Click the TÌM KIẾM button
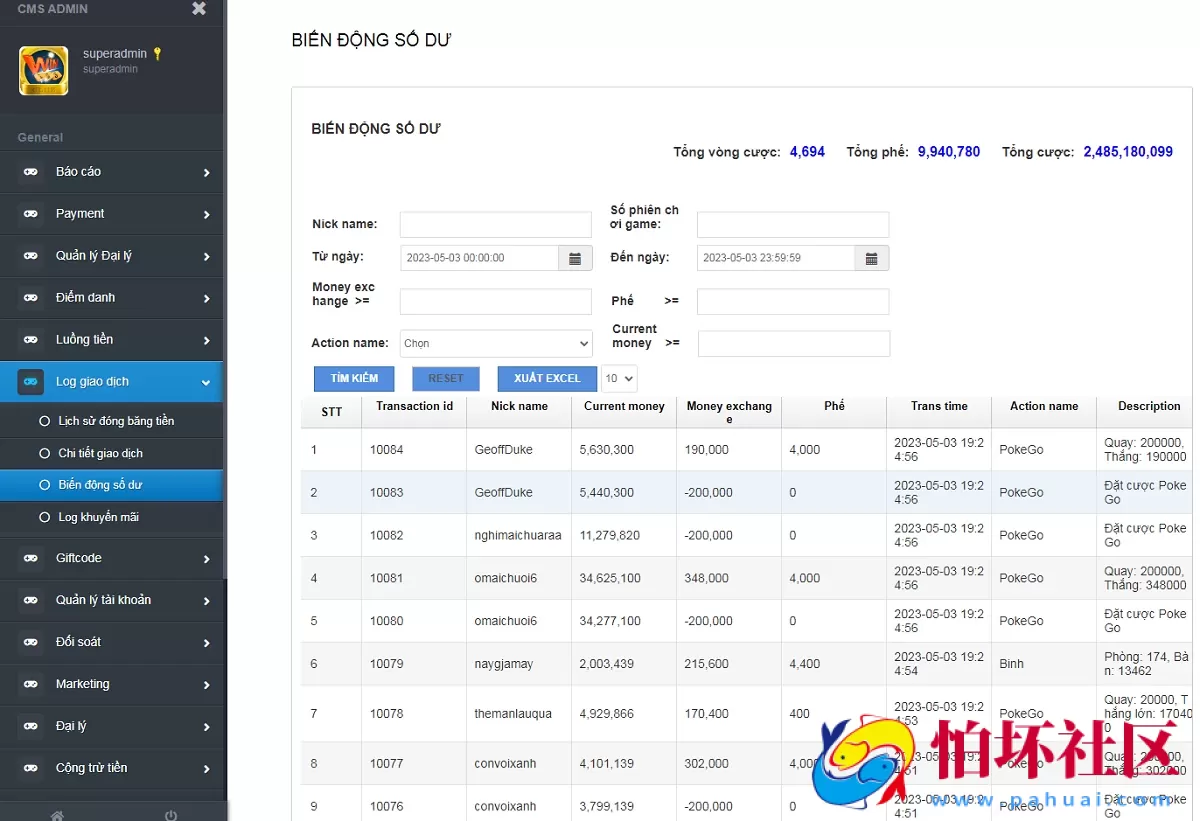 353,378
